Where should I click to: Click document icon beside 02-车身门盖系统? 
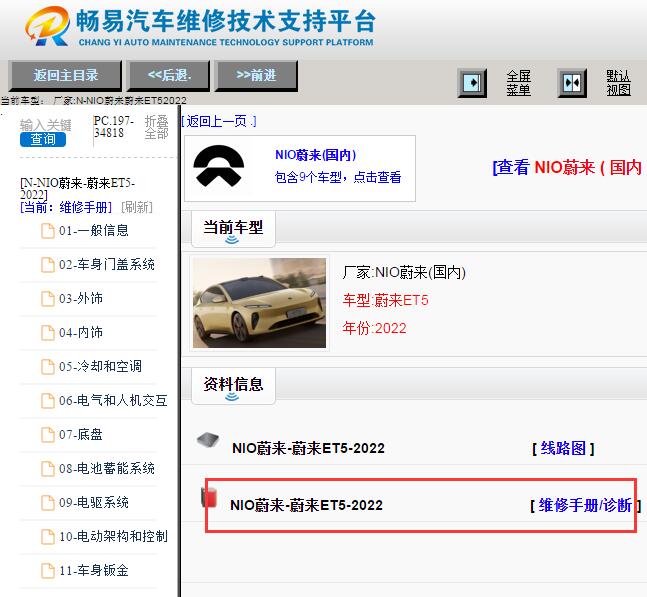pos(47,264)
